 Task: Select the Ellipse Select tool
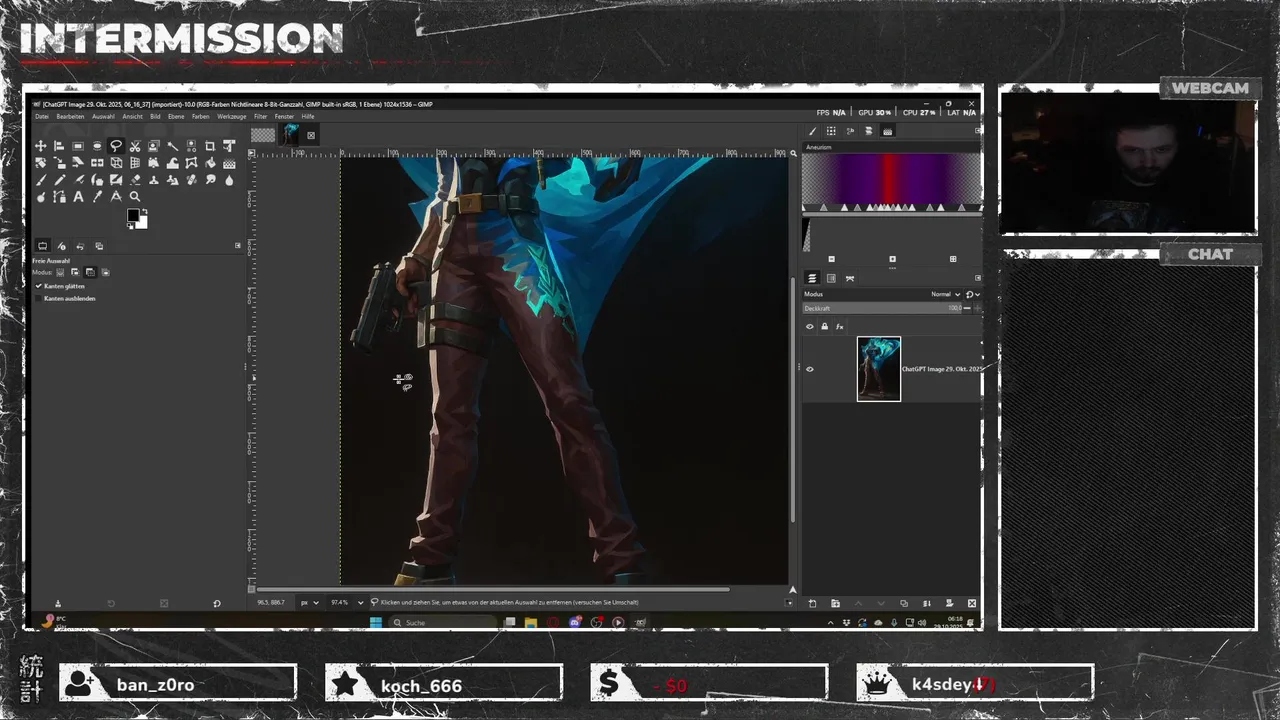pos(97,146)
